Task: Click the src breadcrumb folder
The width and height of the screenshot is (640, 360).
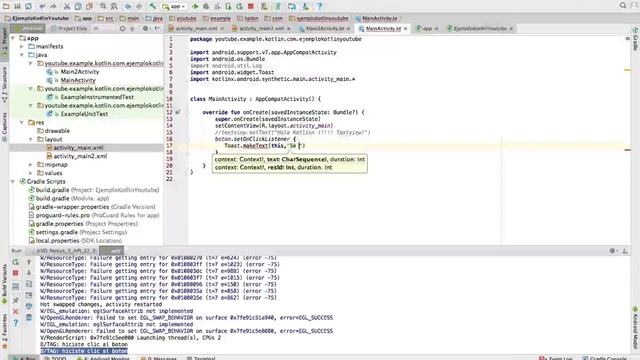Action: click(x=106, y=18)
